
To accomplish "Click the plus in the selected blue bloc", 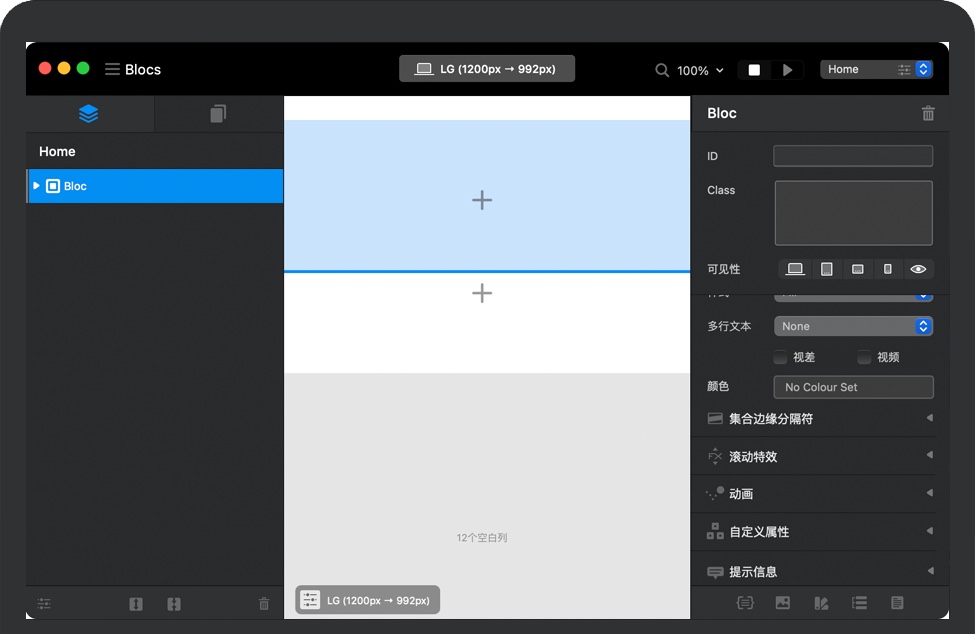I will [482, 200].
